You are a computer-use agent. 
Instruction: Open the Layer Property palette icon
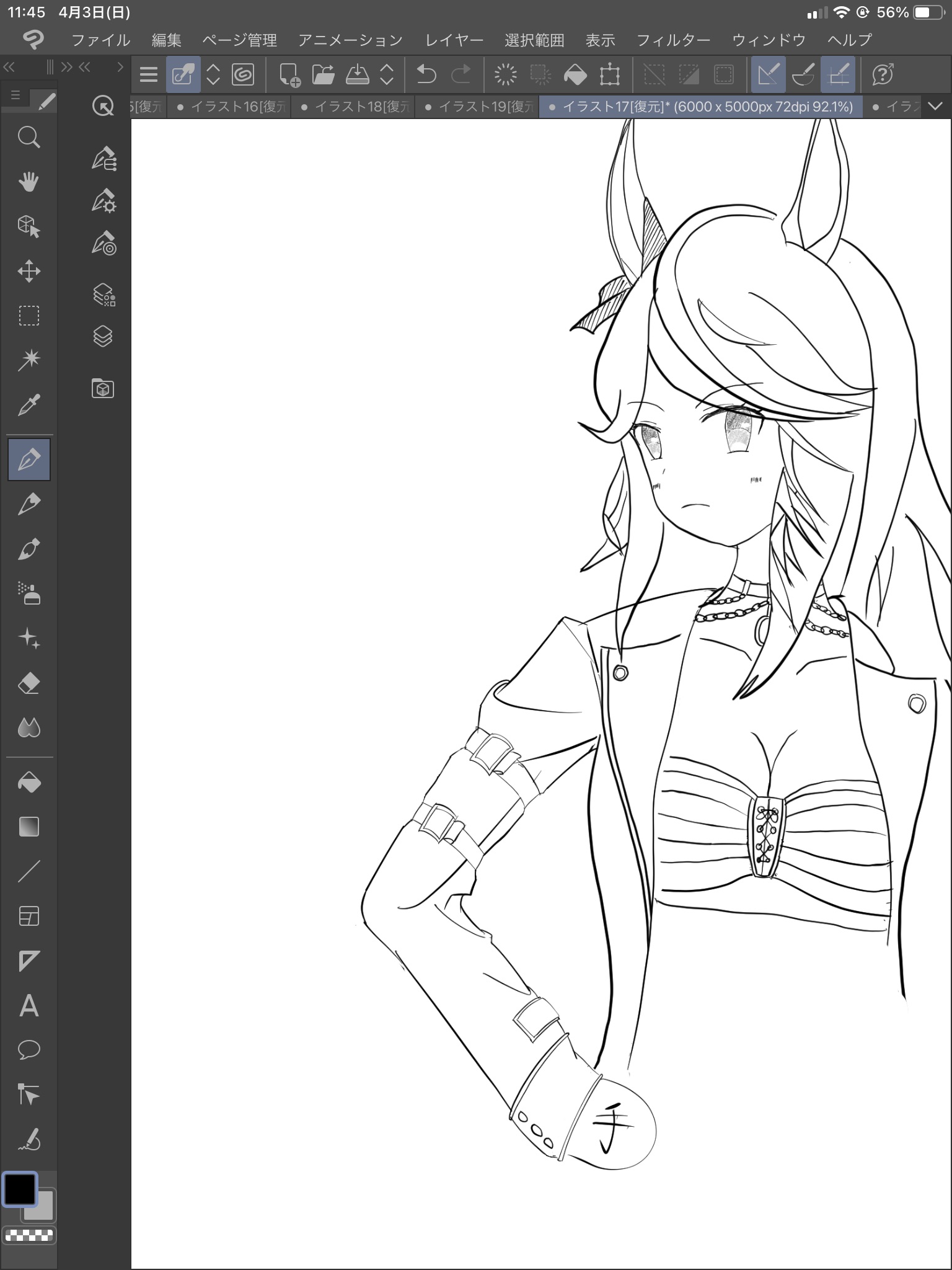[x=104, y=295]
